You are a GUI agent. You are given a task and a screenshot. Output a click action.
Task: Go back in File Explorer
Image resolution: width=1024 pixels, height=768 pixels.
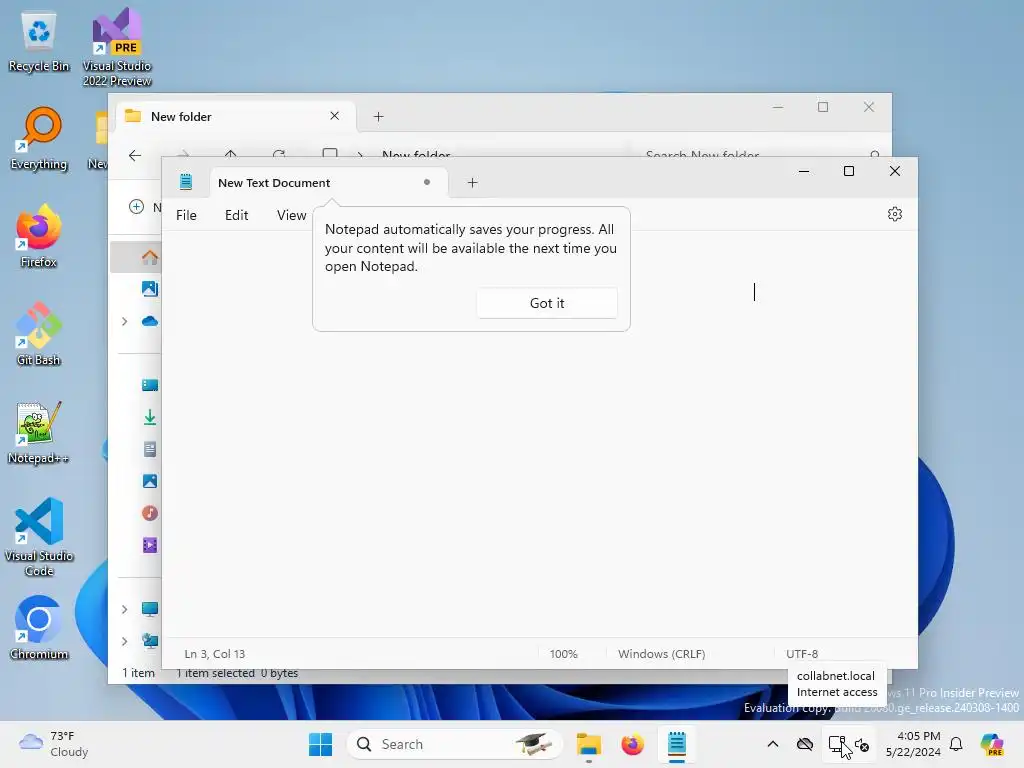coord(135,155)
